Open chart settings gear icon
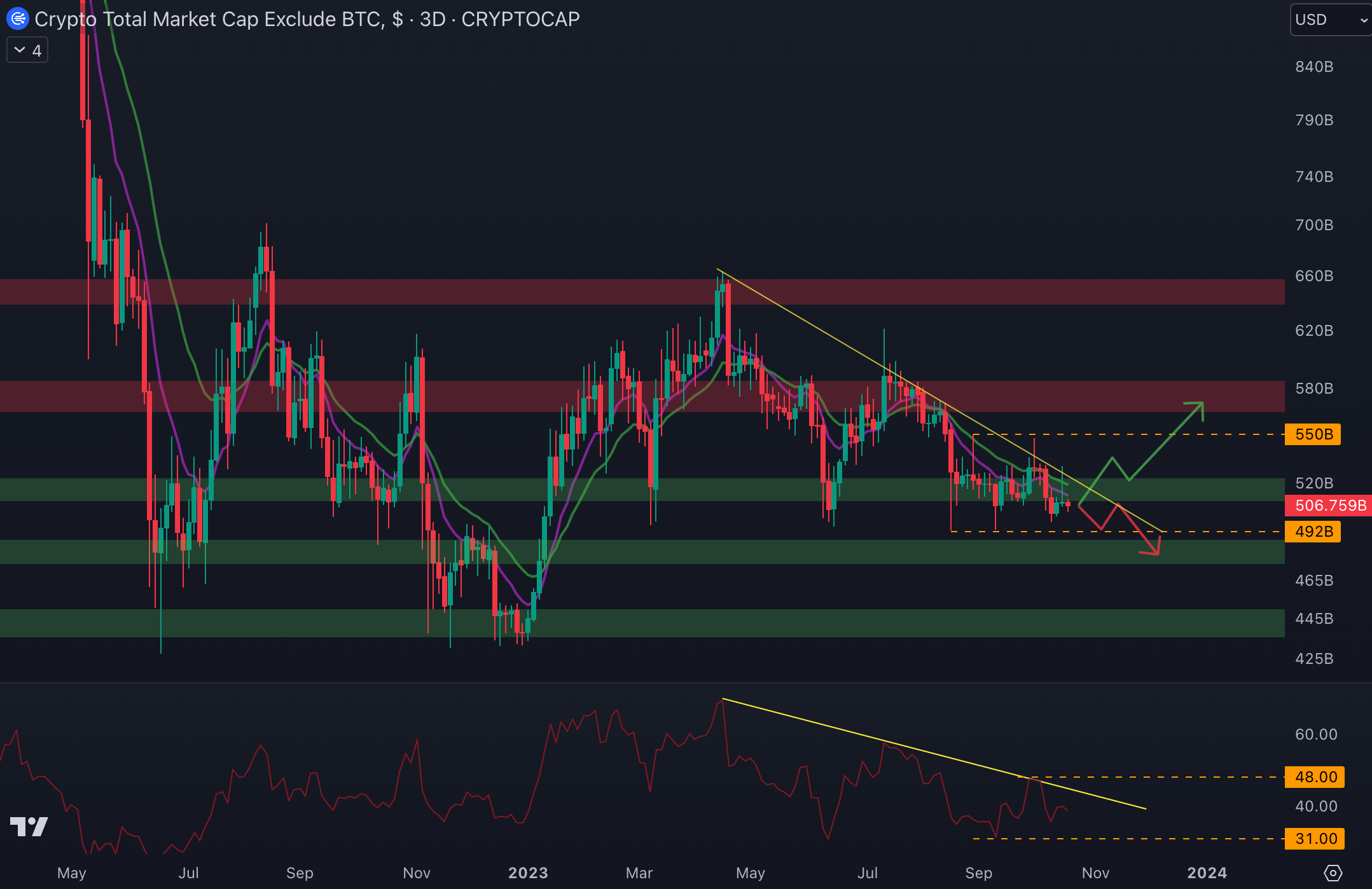The image size is (1372, 889). point(1333,872)
